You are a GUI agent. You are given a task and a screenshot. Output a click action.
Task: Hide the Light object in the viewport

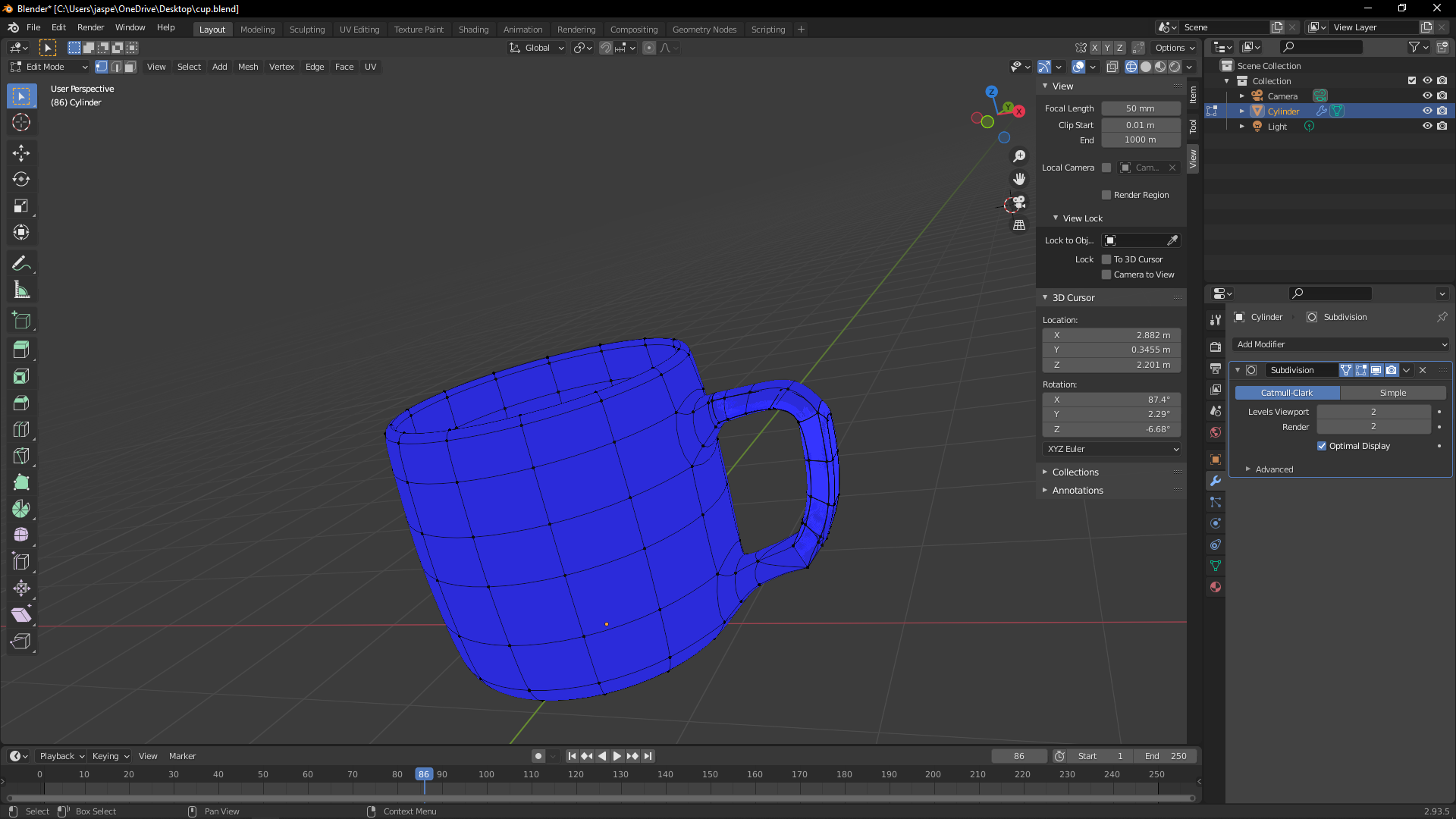tap(1426, 127)
